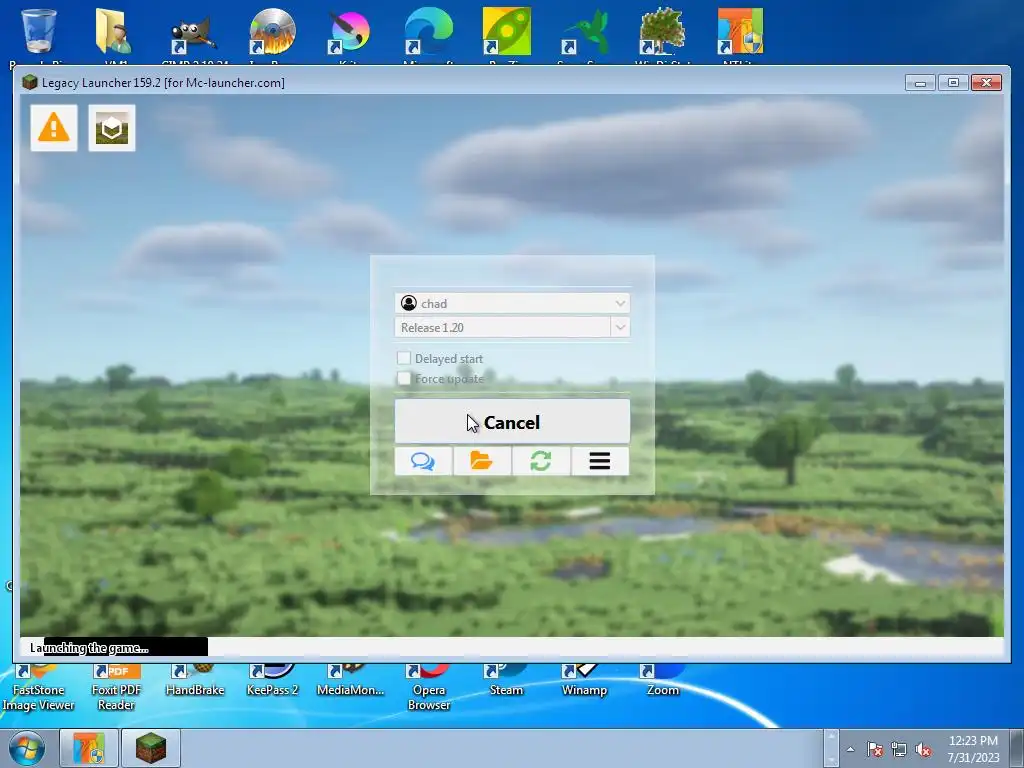Minimize the Legacy Launcher window

pyautogui.click(x=921, y=83)
